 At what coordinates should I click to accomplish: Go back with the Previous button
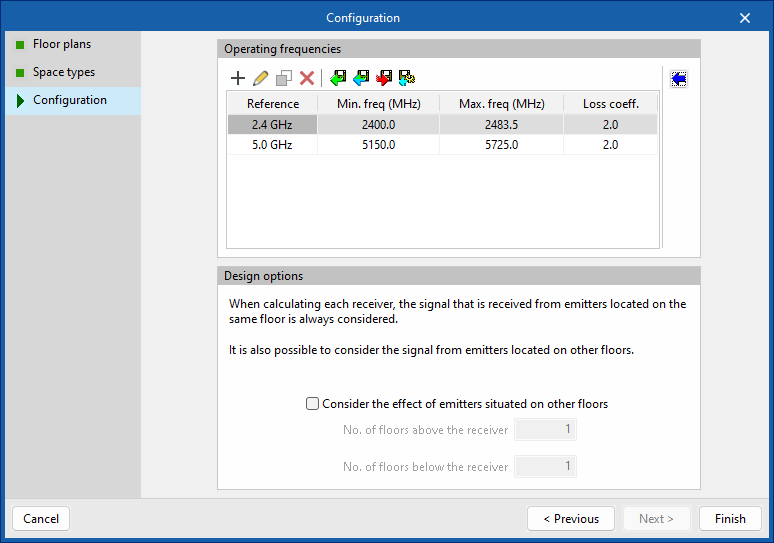coord(571,519)
